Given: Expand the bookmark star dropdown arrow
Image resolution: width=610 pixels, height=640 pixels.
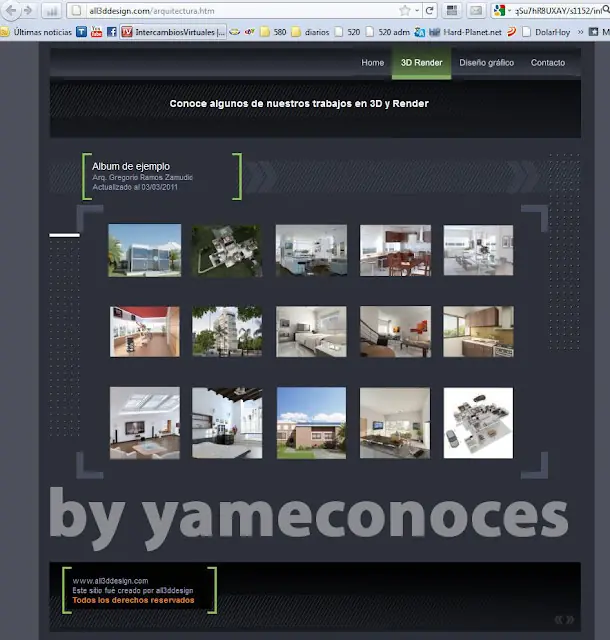Looking at the screenshot, I should (417, 11).
